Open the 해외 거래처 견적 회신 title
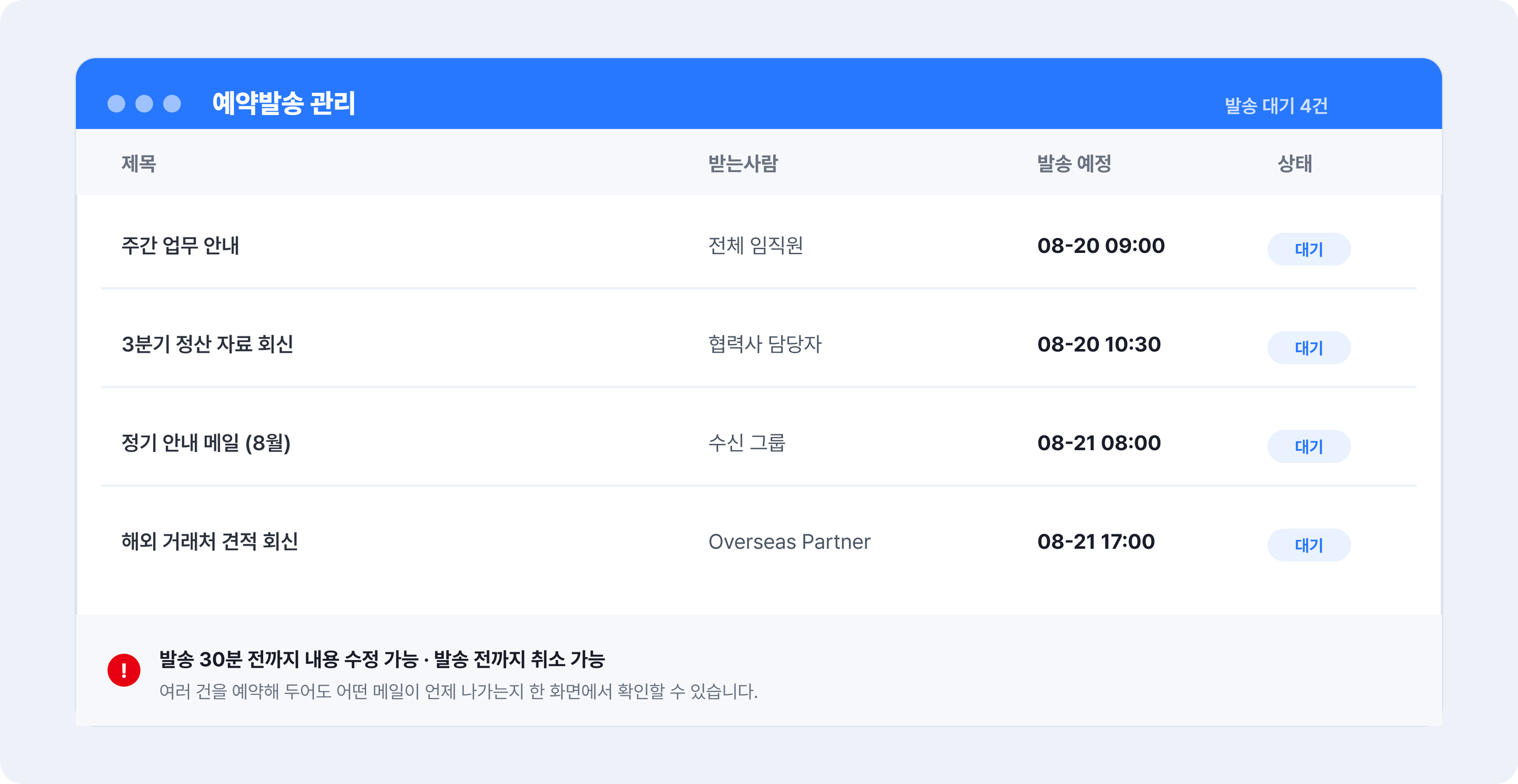 [209, 541]
